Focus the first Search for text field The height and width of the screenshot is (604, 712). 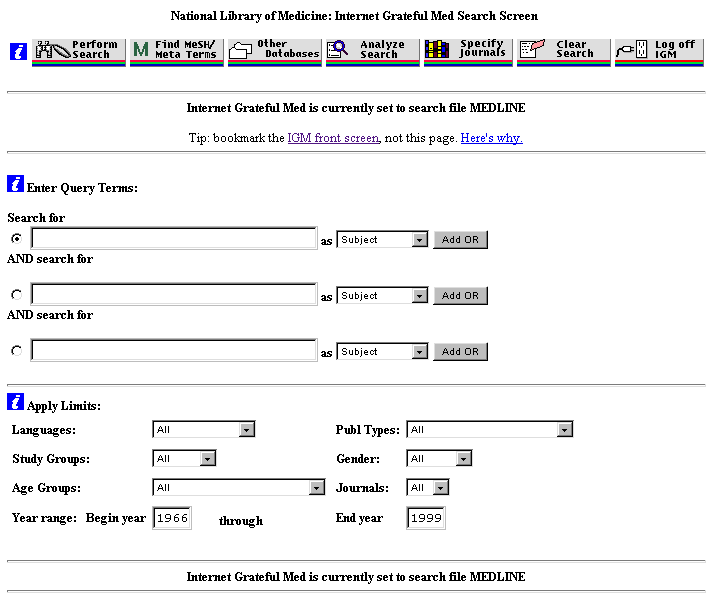tap(174, 238)
